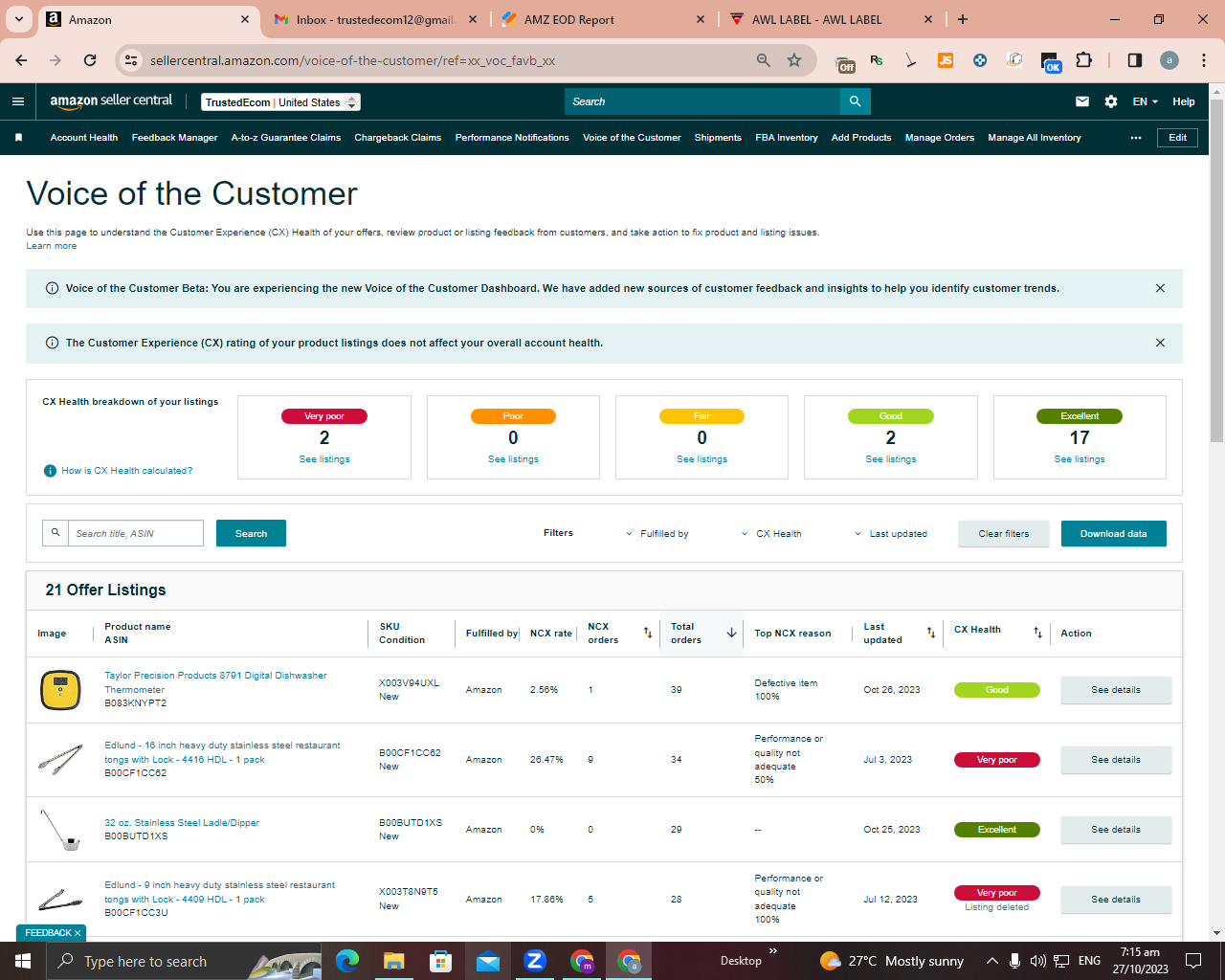This screenshot has height=980, width=1225.
Task: Click the zoom magnifier in address bar
Action: pyautogui.click(x=764, y=60)
